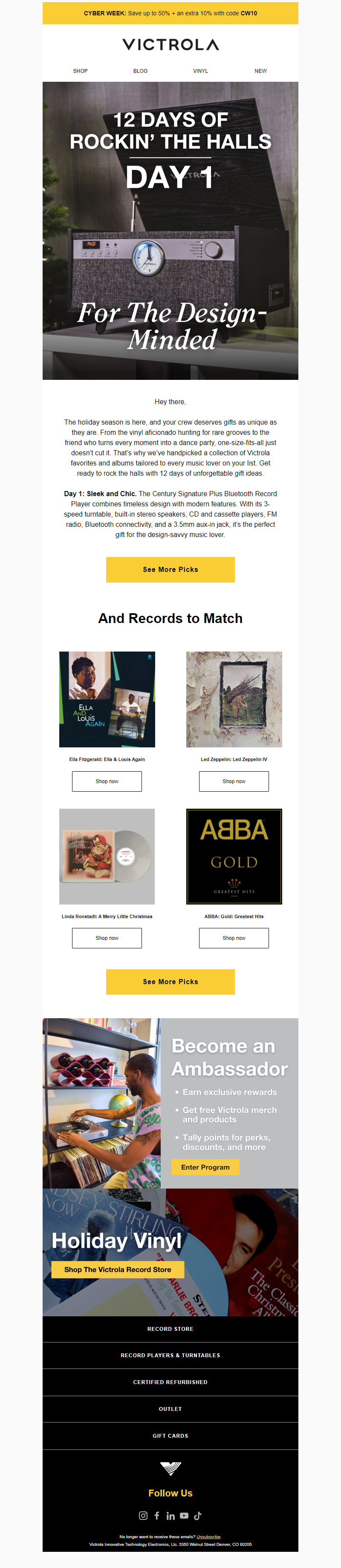Open the Instagram social icon

[143, 1516]
